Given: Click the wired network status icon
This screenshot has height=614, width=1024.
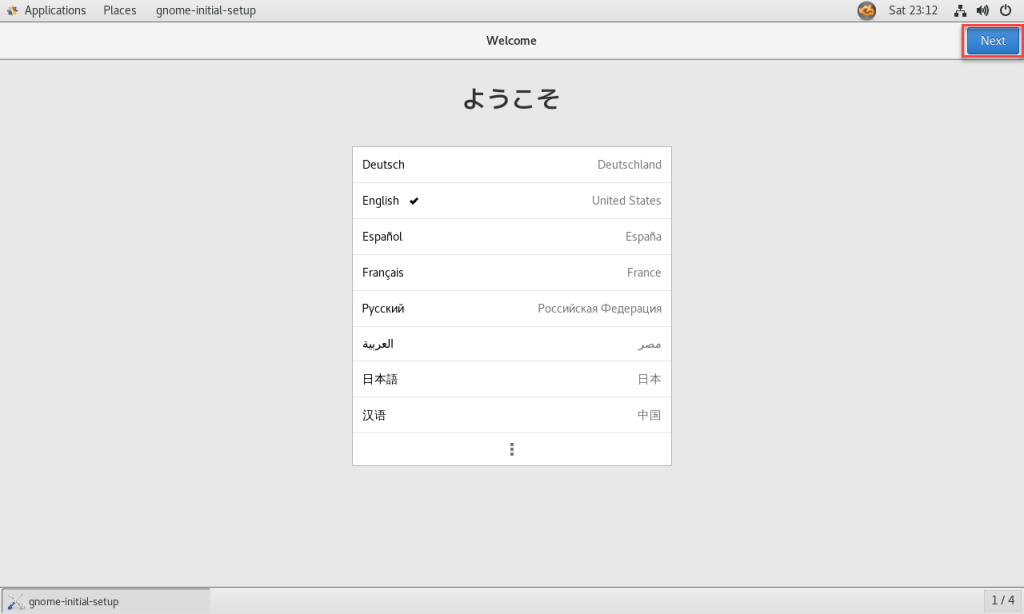Looking at the screenshot, I should pyautogui.click(x=960, y=10).
